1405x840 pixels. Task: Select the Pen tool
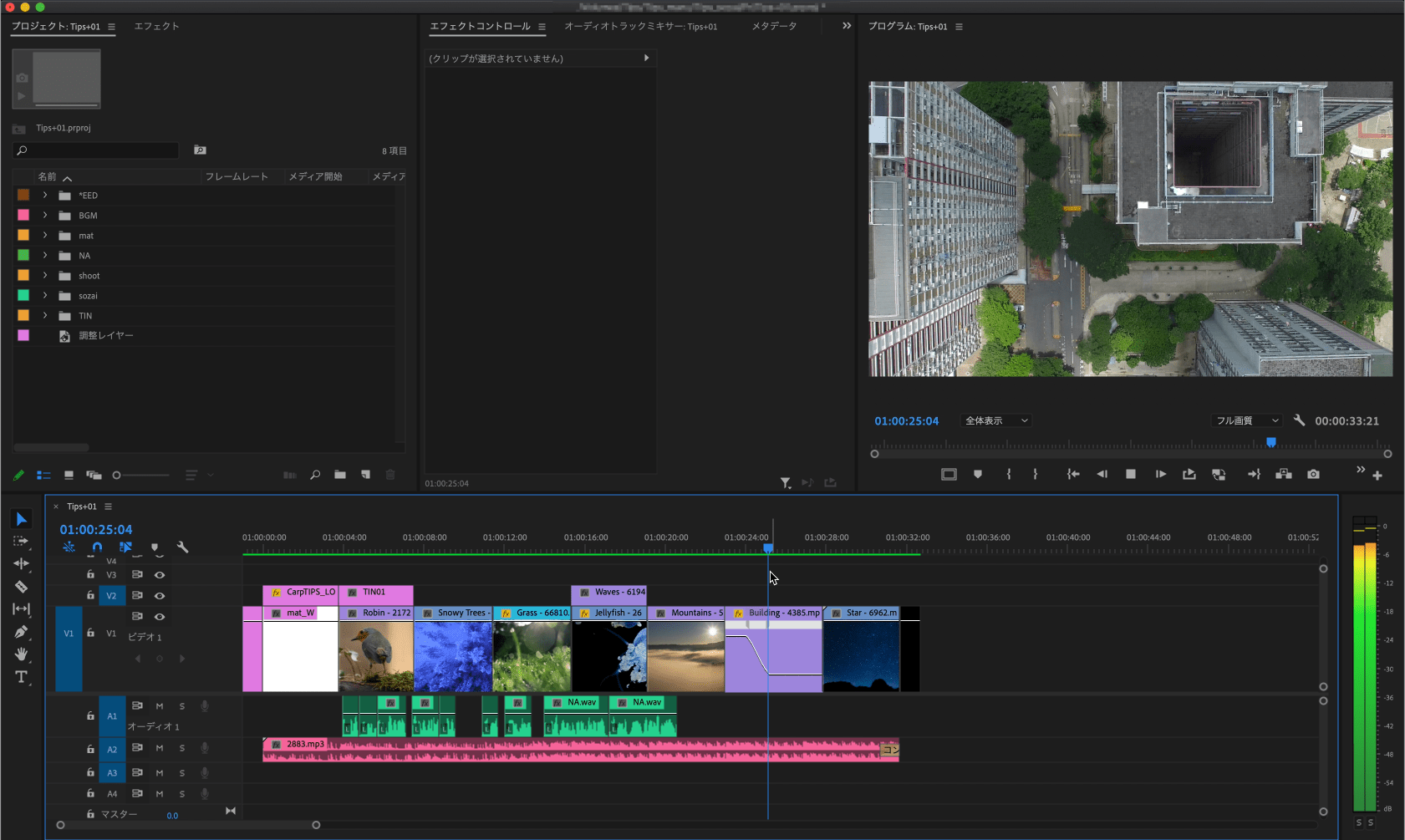point(22,632)
